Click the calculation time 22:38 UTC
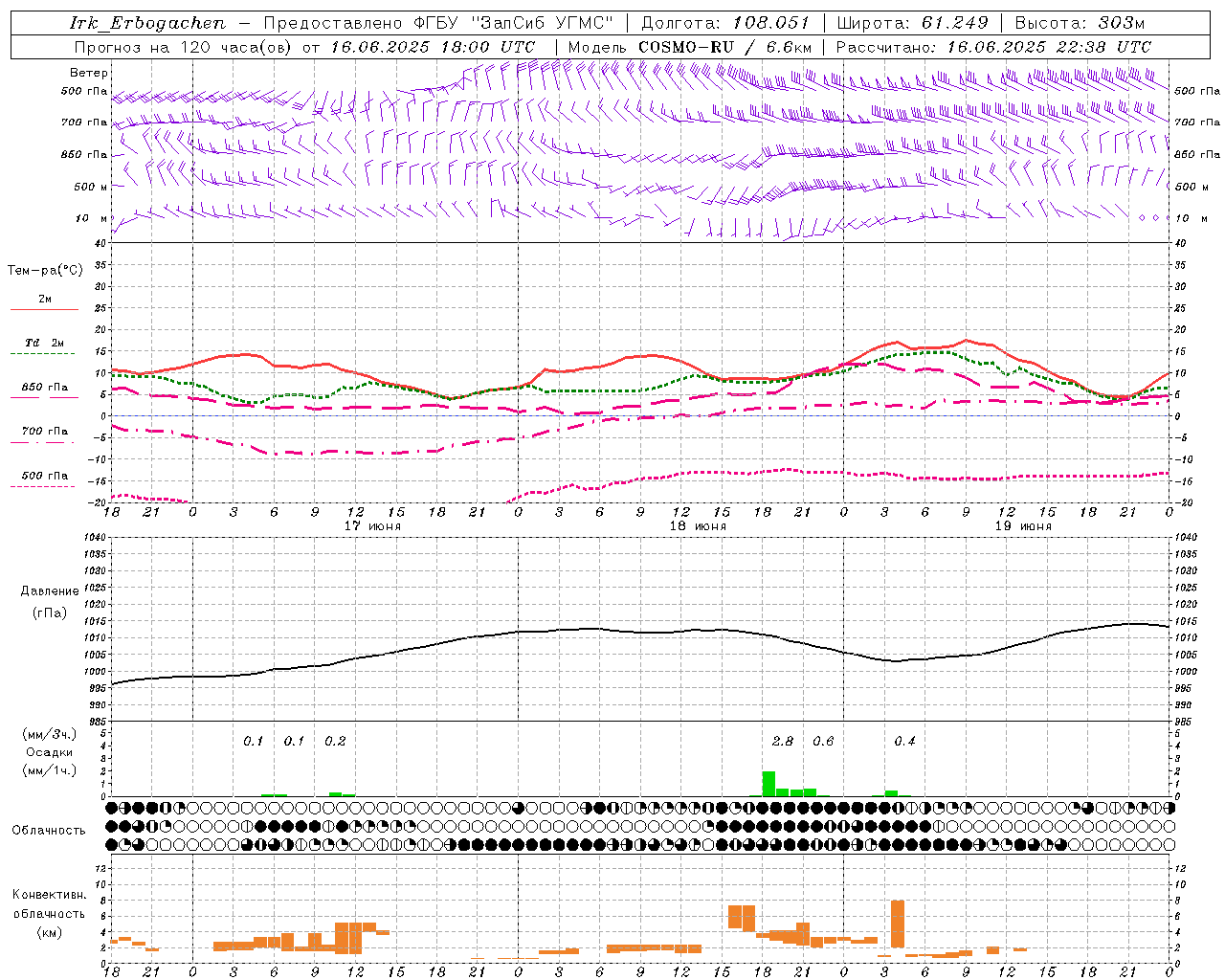This screenshot has width=1225, height=980. coord(1094,47)
